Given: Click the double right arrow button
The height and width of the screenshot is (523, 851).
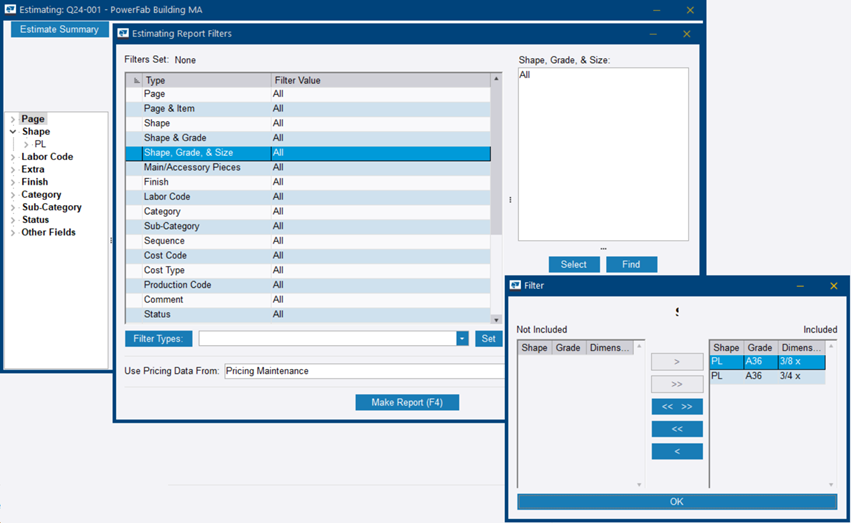Looking at the screenshot, I should click(676, 384).
